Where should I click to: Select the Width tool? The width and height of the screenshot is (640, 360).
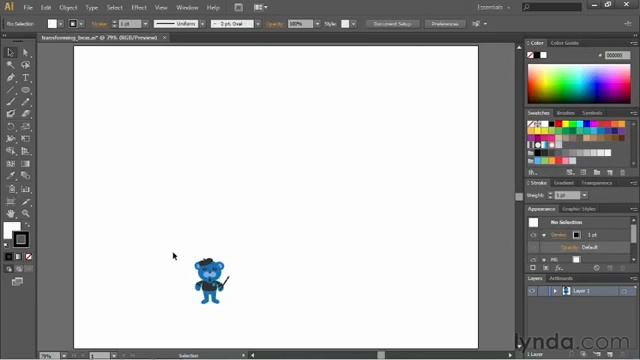pyautogui.click(x=11, y=139)
